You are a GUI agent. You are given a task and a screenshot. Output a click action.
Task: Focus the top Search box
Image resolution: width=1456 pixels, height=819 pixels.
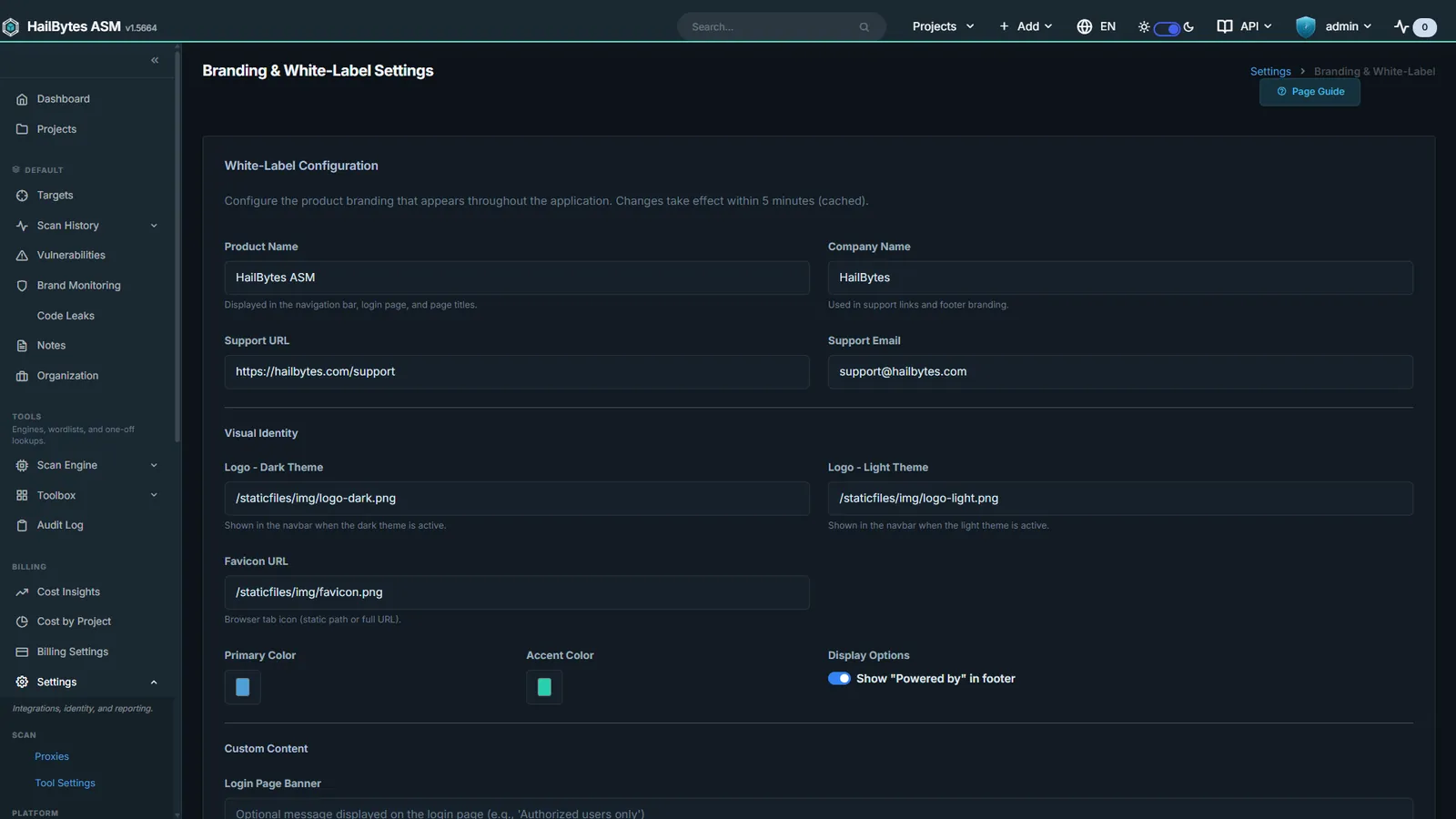[x=781, y=27]
